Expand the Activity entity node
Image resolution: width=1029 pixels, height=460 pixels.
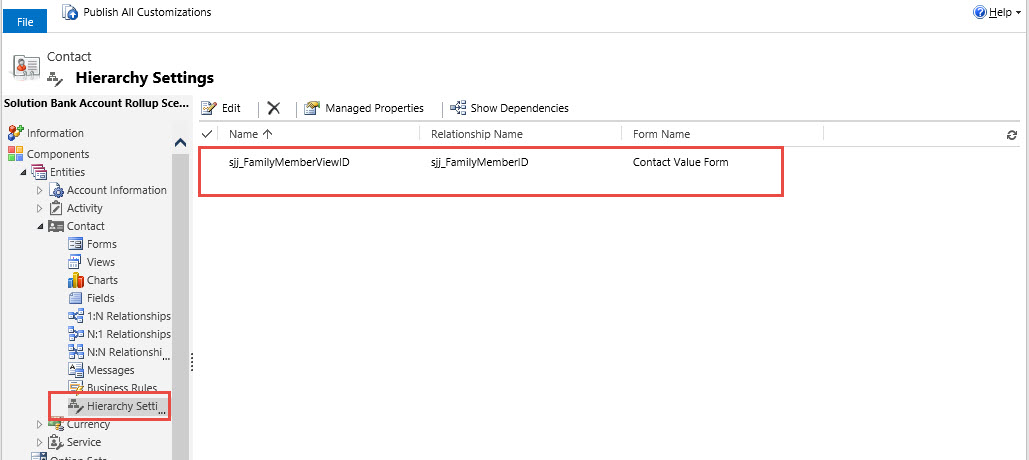pyautogui.click(x=41, y=208)
